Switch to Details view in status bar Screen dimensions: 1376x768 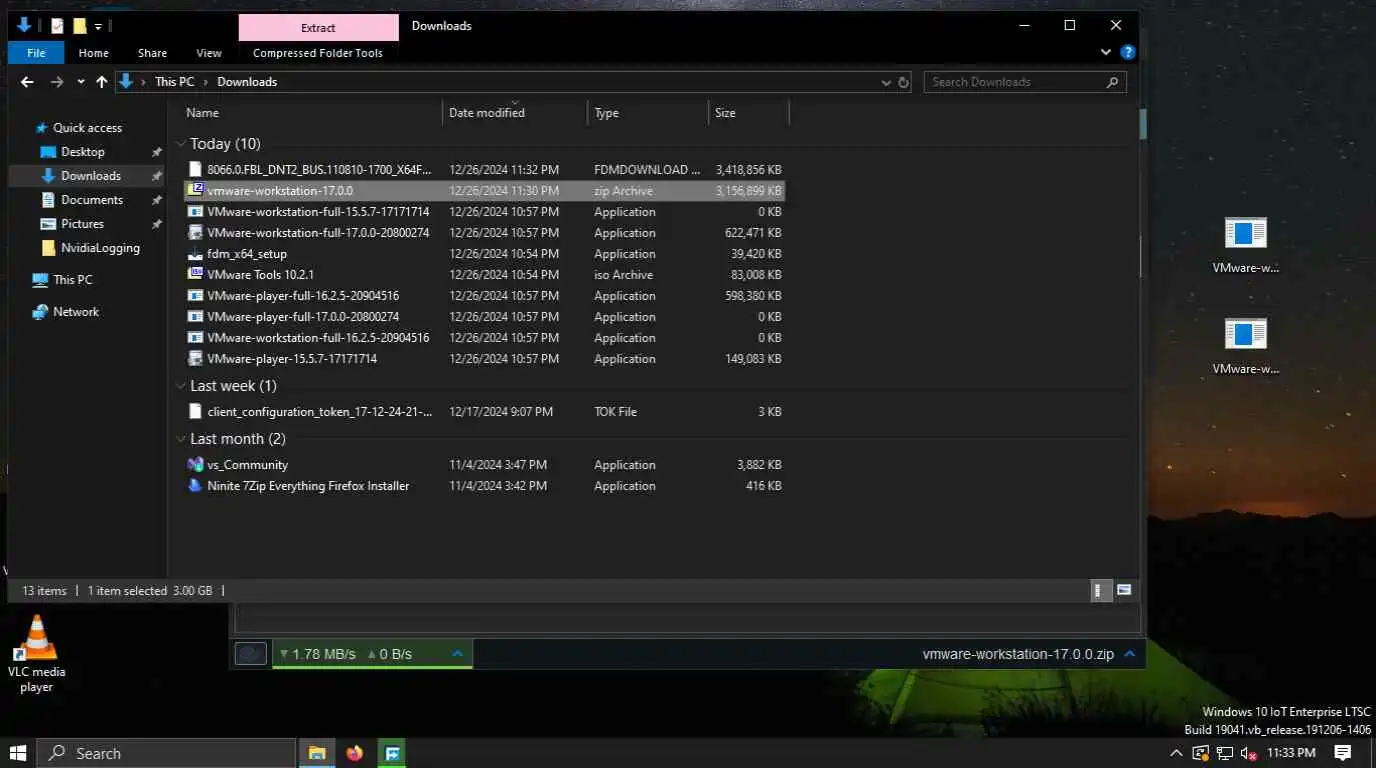(x=1099, y=591)
